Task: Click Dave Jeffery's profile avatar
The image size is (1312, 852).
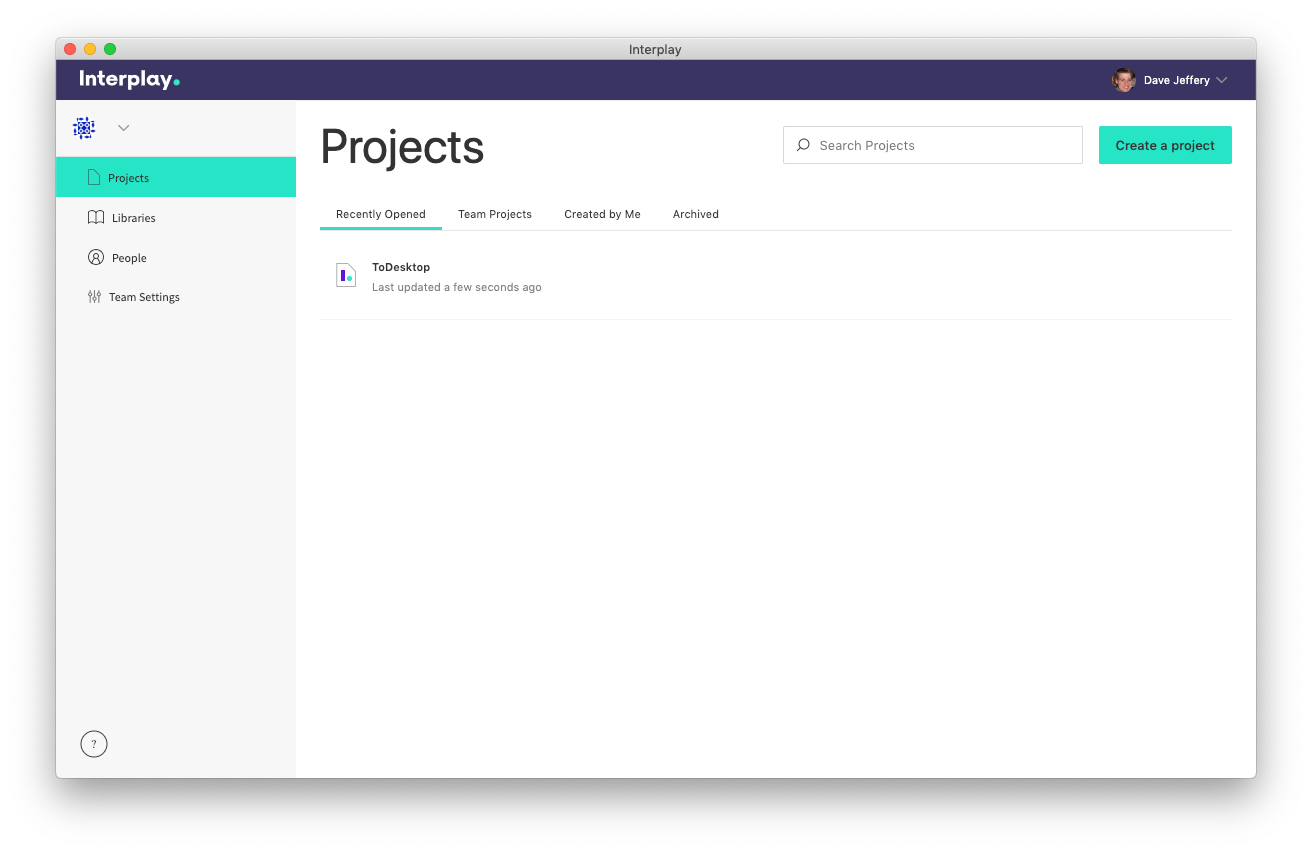Action: coord(1123,80)
